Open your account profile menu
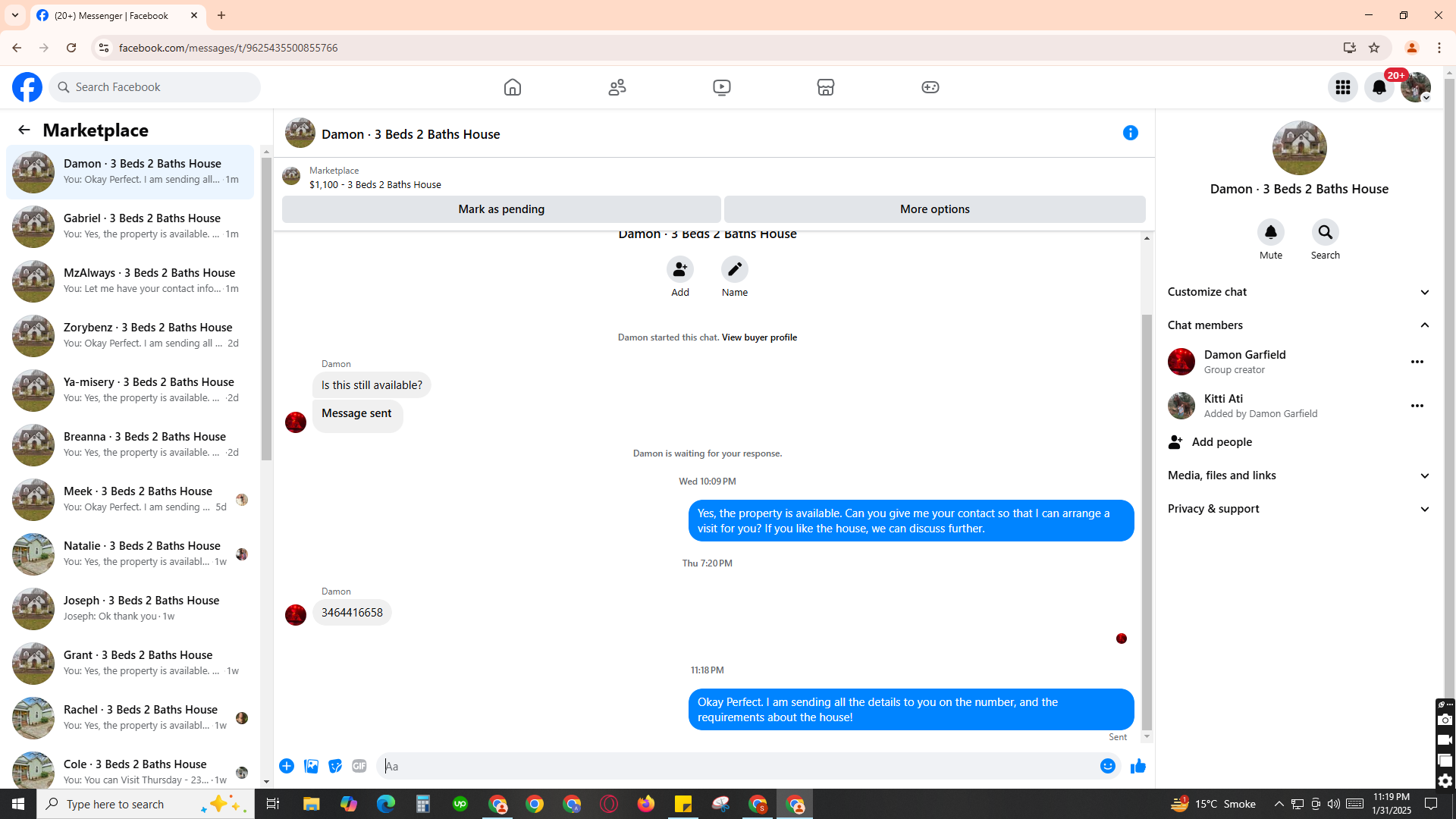 (x=1416, y=87)
